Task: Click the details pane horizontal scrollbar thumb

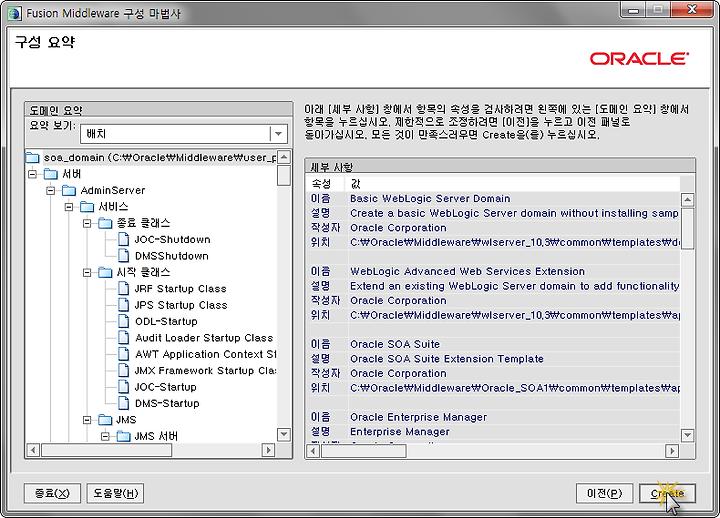Action: click(364, 451)
